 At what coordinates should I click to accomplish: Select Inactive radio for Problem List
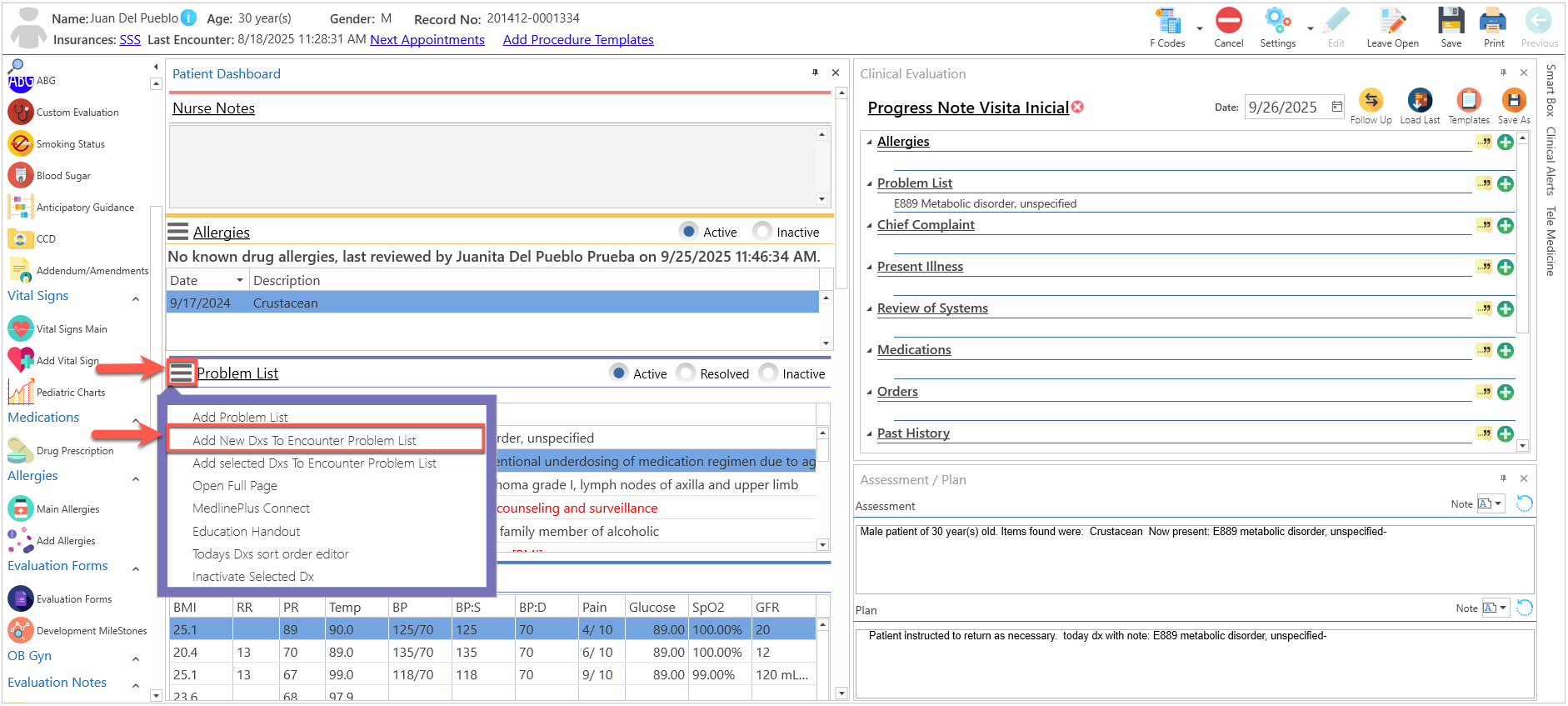click(x=767, y=373)
